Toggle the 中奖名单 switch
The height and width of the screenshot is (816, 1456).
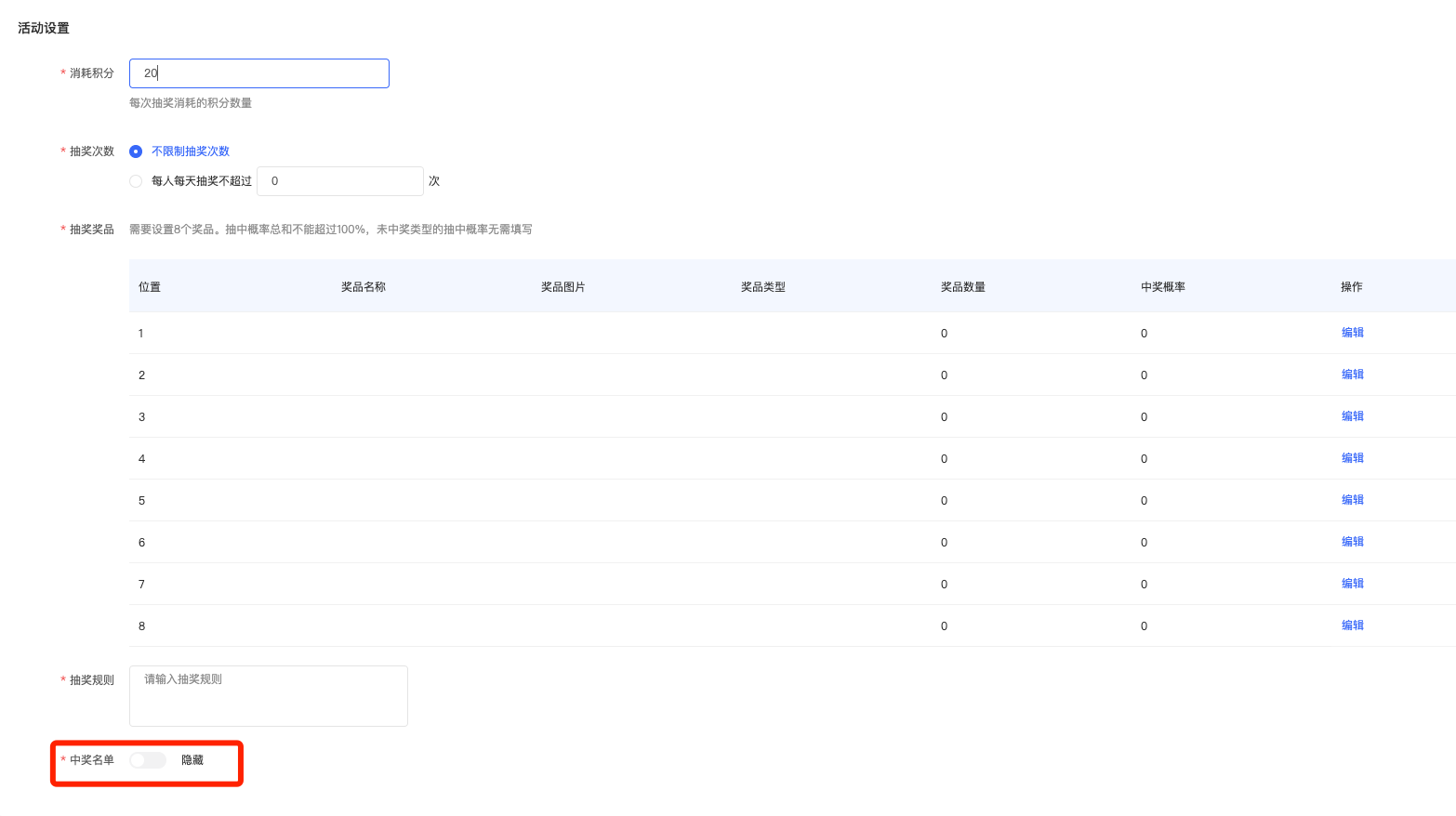[148, 760]
